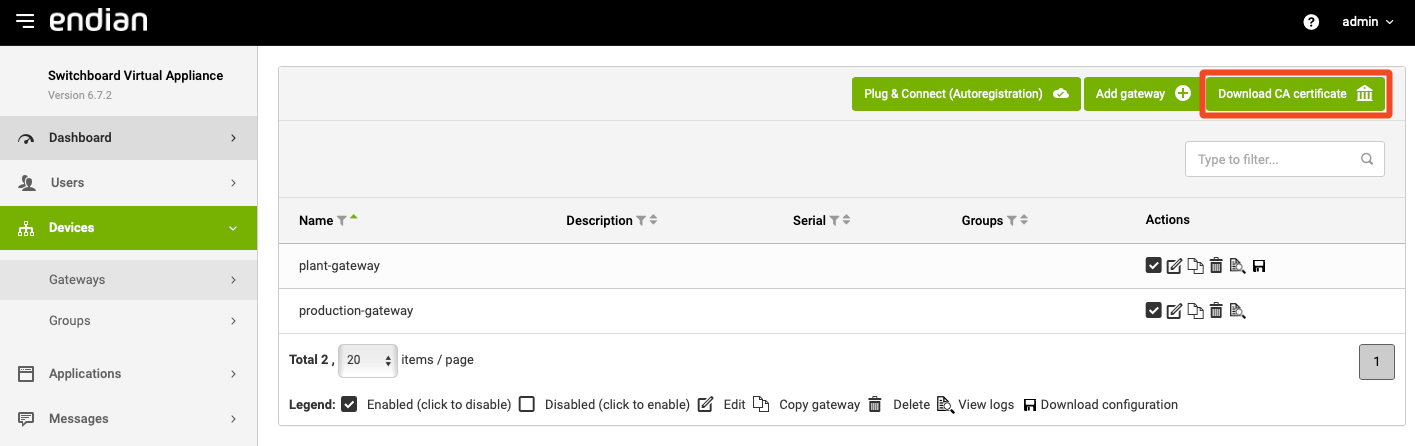Delete the production-gateway entry
Image resolution: width=1415 pixels, height=446 pixels.
[1216, 311]
